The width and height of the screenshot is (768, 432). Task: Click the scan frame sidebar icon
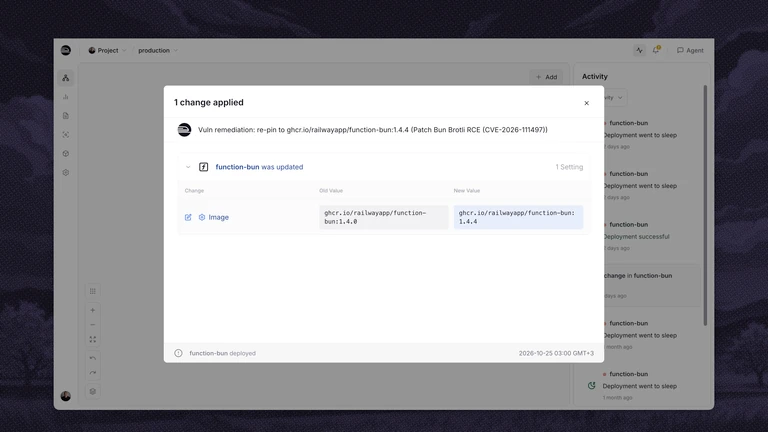pos(66,135)
